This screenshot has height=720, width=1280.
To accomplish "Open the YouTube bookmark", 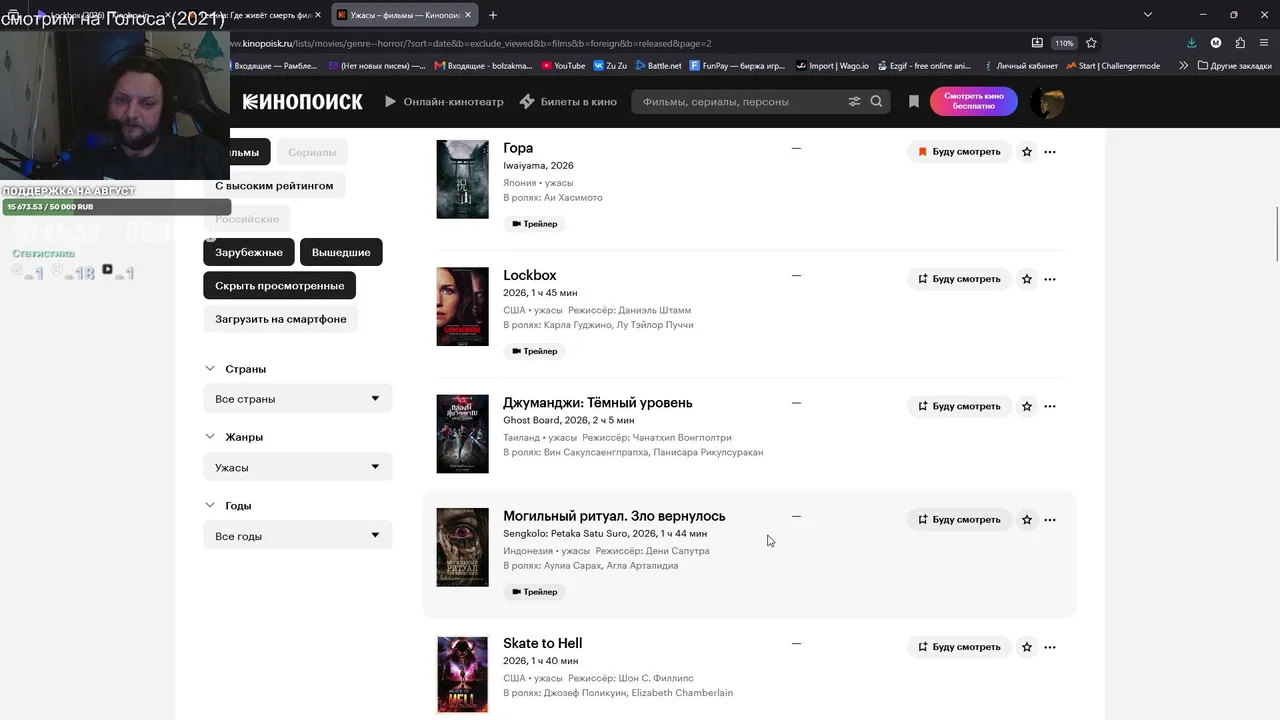I will click(x=563, y=66).
